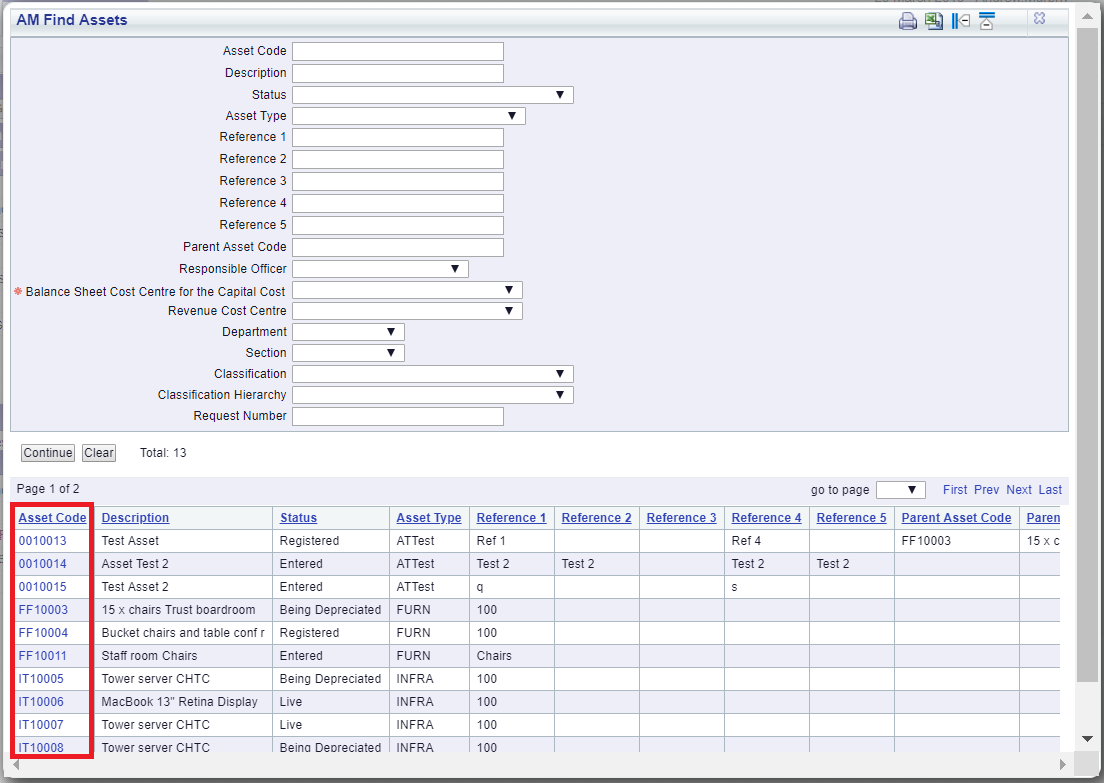Click the vertical scrollbar down arrow
The image size is (1104, 783).
(1088, 739)
